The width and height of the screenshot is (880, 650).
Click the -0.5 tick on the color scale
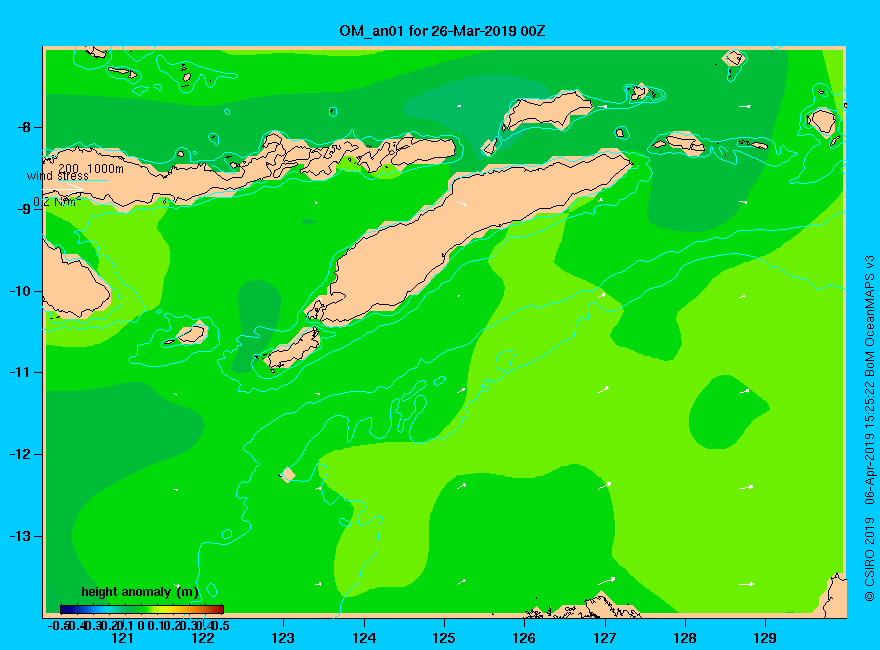click(x=58, y=625)
